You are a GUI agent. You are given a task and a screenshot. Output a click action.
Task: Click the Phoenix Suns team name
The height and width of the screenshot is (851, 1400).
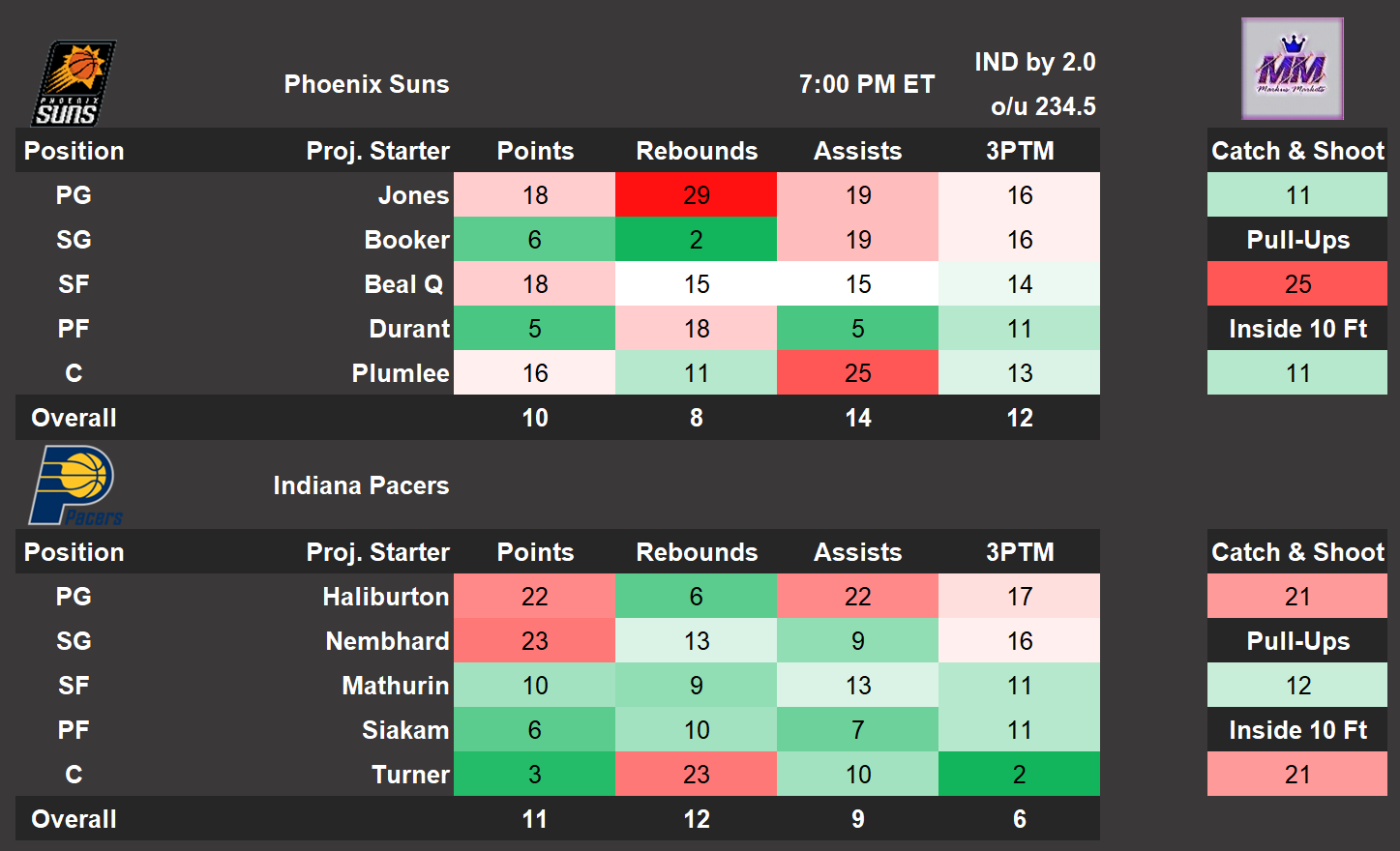367,84
